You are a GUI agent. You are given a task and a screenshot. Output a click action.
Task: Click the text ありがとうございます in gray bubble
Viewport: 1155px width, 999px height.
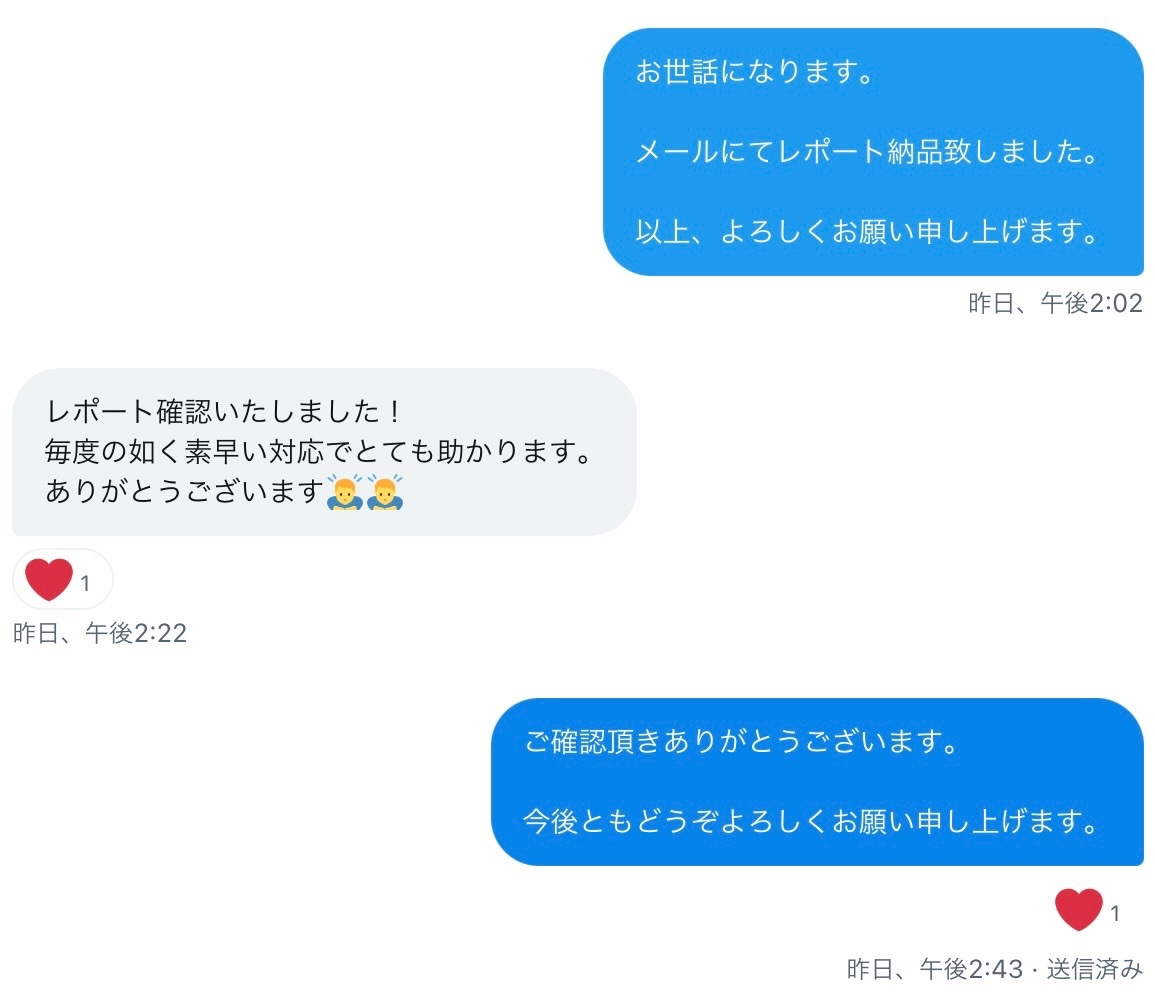[x=184, y=491]
